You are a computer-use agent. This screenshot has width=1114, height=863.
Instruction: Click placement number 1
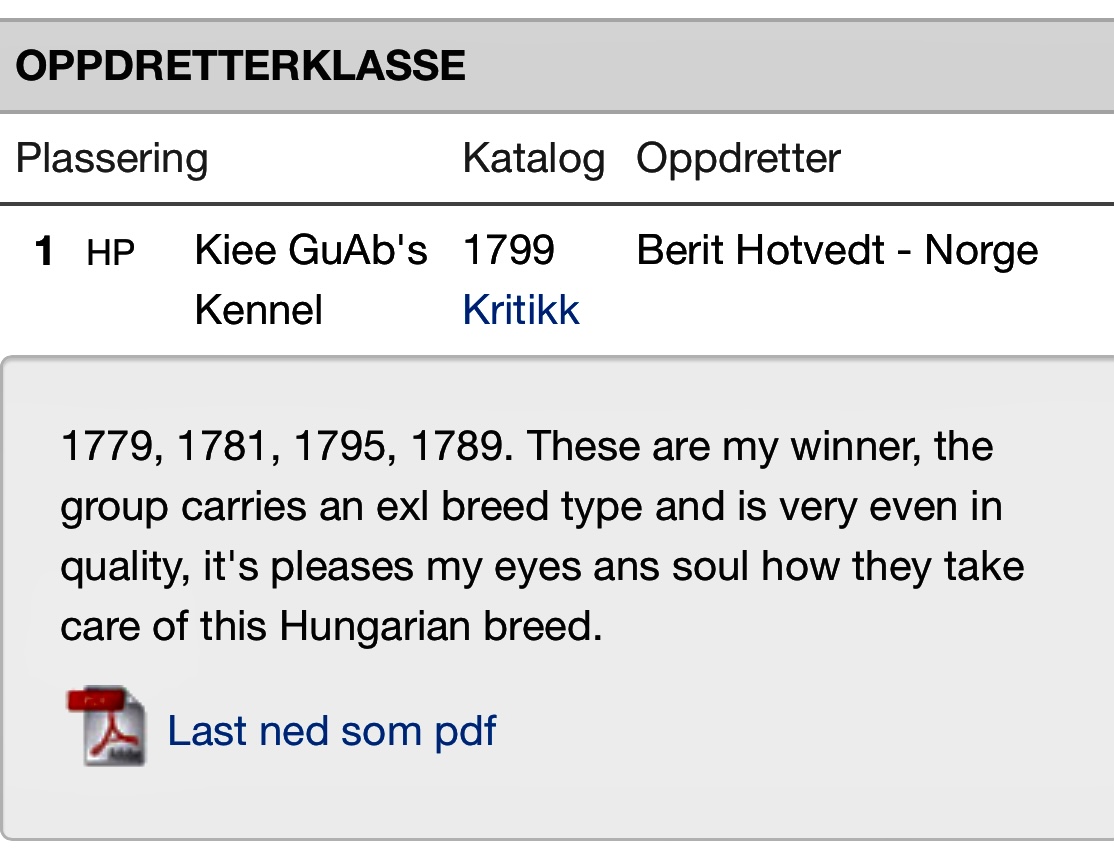click(44, 251)
